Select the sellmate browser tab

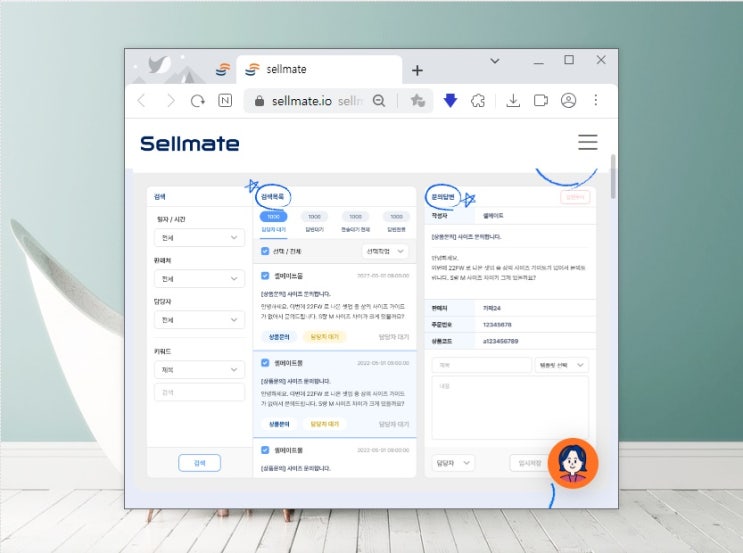click(x=319, y=69)
